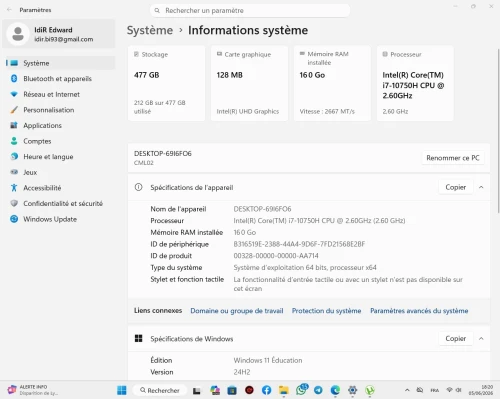500x399 pixels.
Task: Click the Accessibilité figure icon
Action: (x=14, y=188)
